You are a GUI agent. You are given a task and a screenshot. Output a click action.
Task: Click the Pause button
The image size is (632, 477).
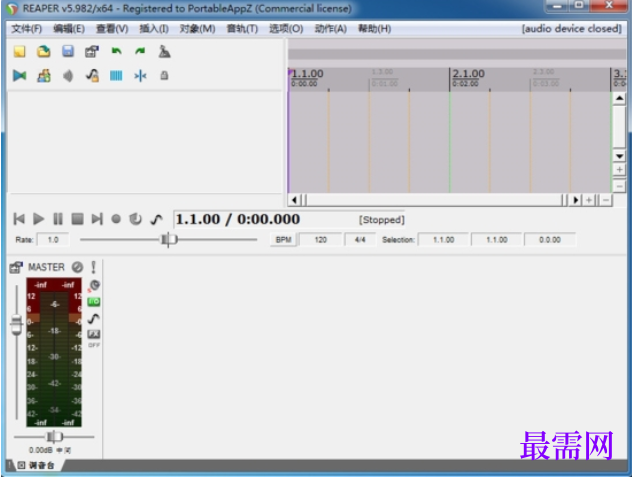[x=58, y=219]
